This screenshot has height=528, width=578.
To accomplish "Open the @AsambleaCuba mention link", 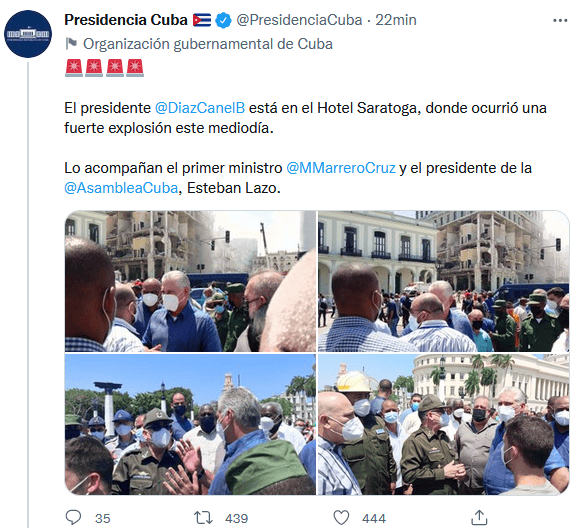I will [x=121, y=188].
